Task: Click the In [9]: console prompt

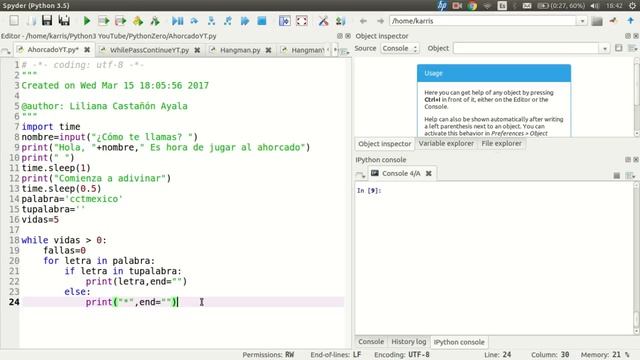Action: pyautogui.click(x=369, y=191)
